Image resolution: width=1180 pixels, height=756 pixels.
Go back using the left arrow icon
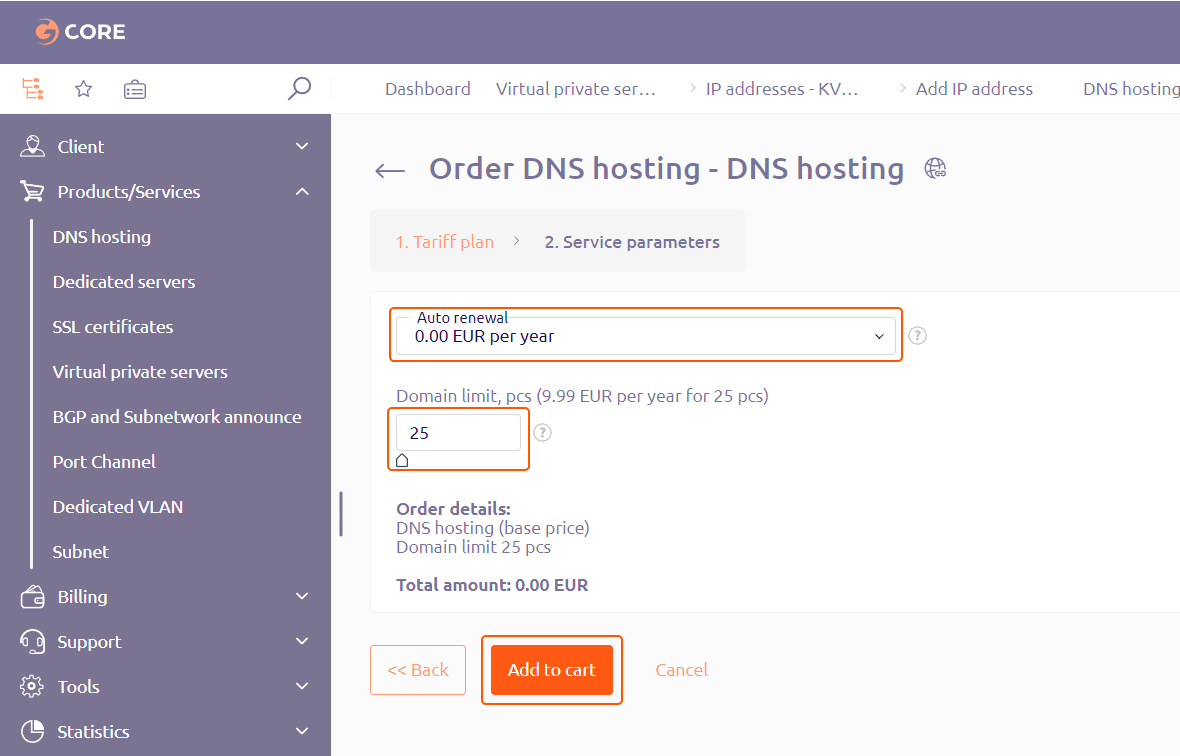390,171
